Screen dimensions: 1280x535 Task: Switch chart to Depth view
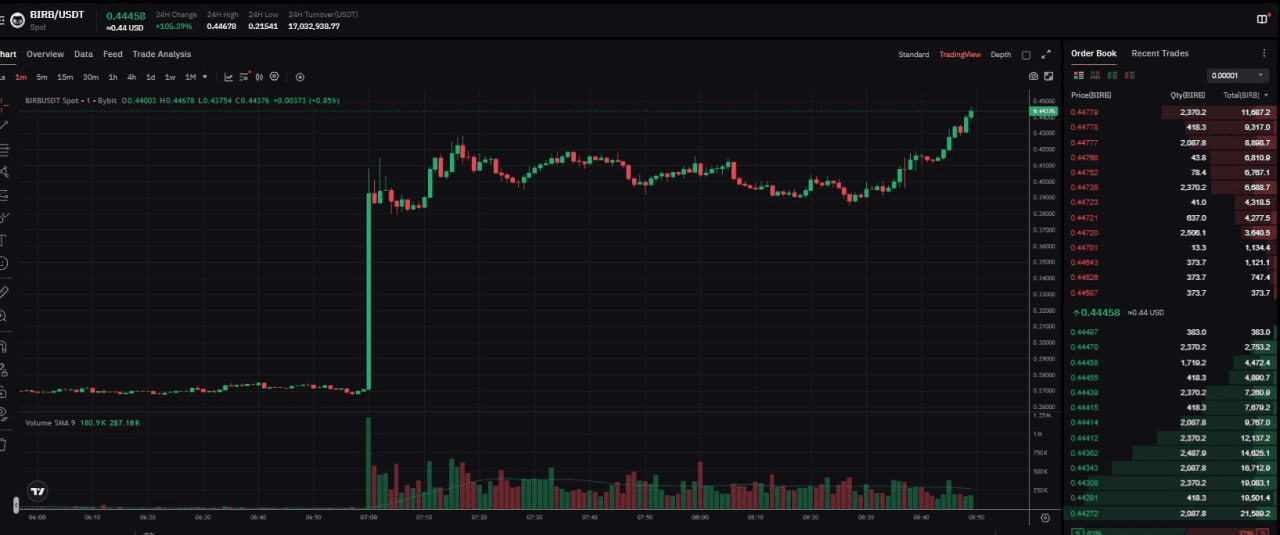click(x=1000, y=55)
